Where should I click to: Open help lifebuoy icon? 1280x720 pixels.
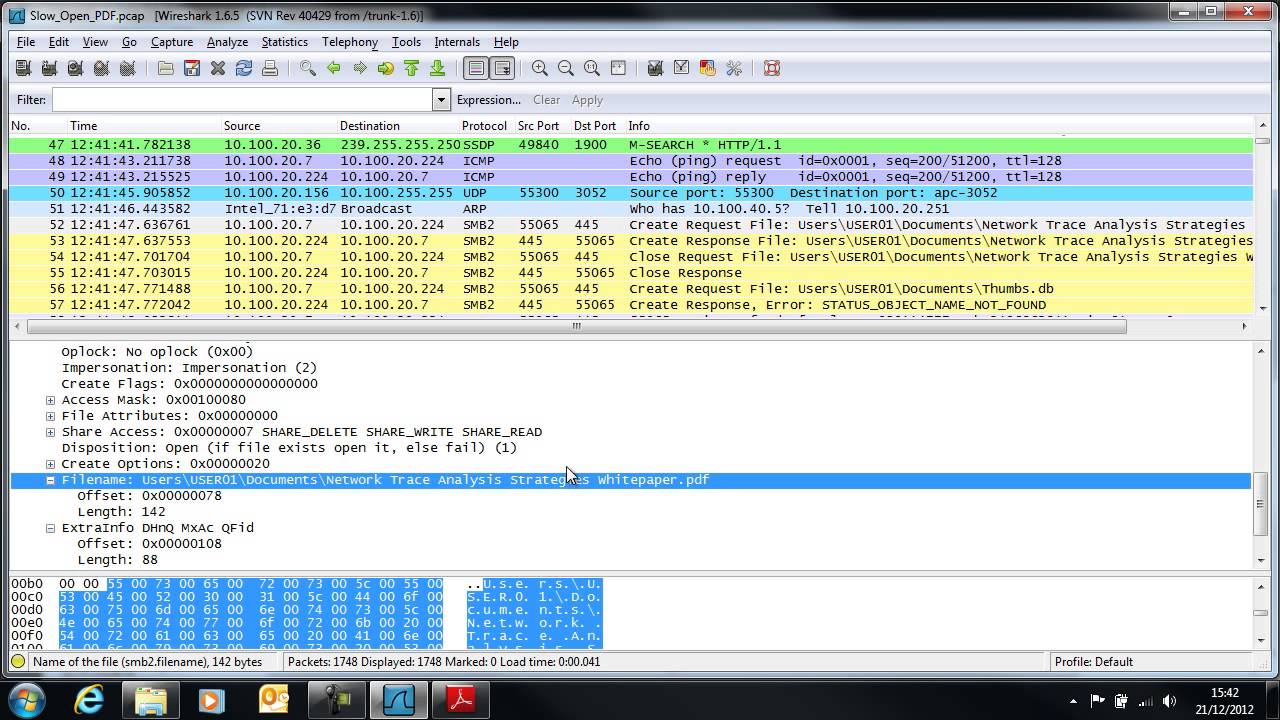[x=772, y=68]
